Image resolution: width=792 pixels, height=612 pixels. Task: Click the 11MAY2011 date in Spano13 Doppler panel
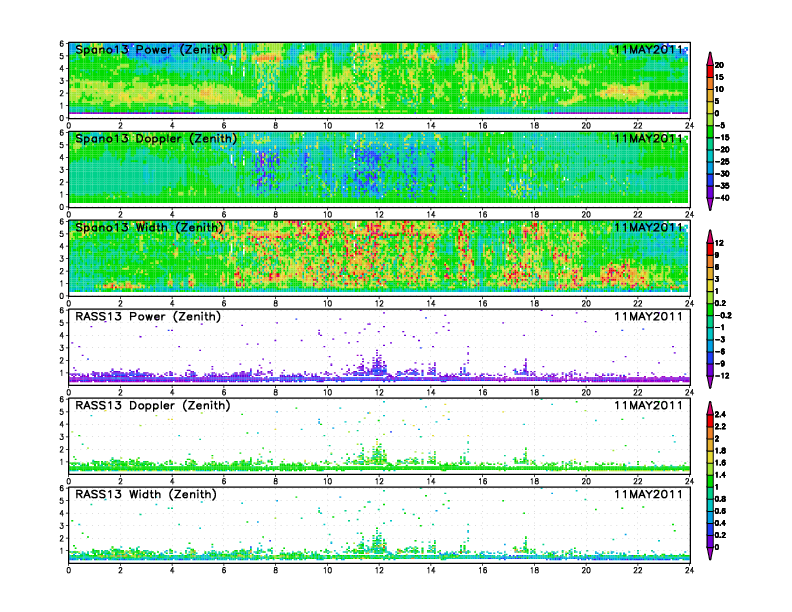(648, 138)
